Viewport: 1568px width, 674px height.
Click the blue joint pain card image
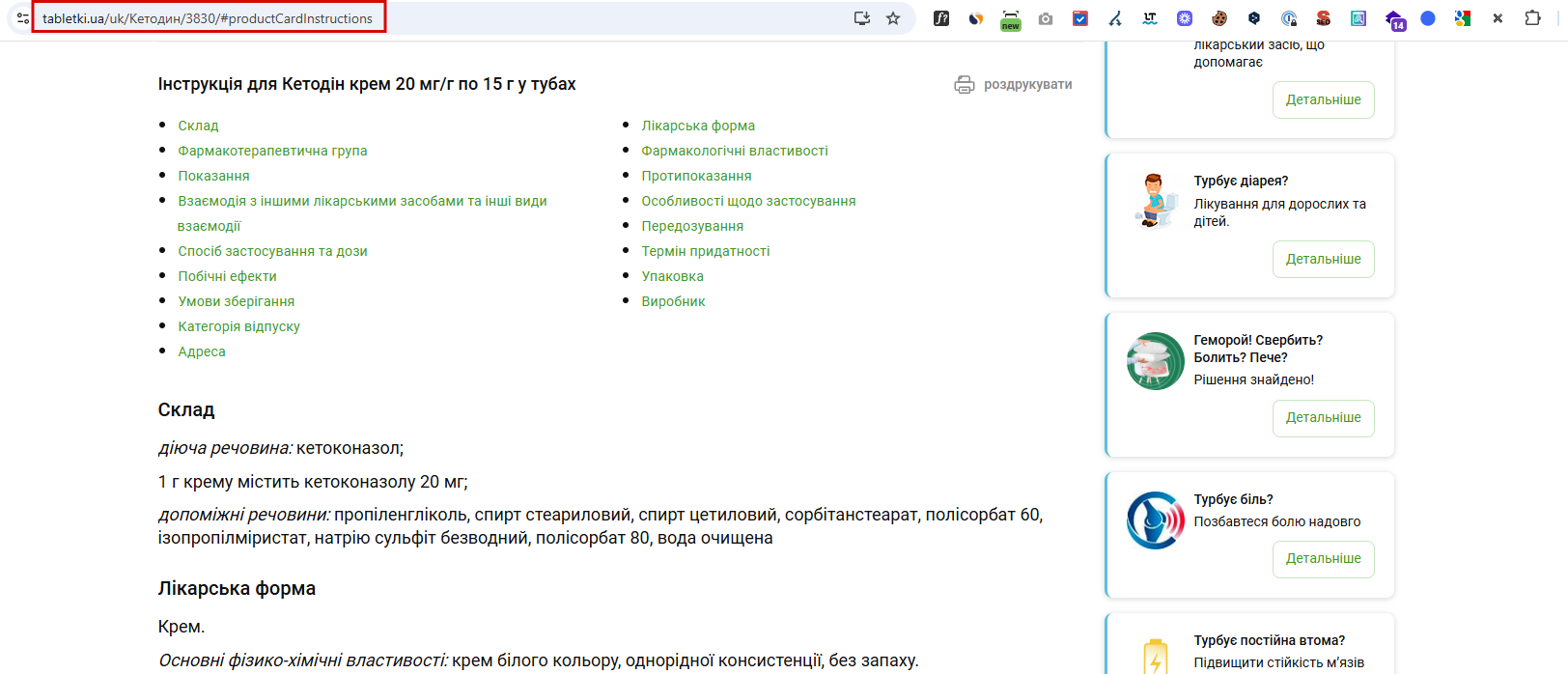(x=1155, y=520)
